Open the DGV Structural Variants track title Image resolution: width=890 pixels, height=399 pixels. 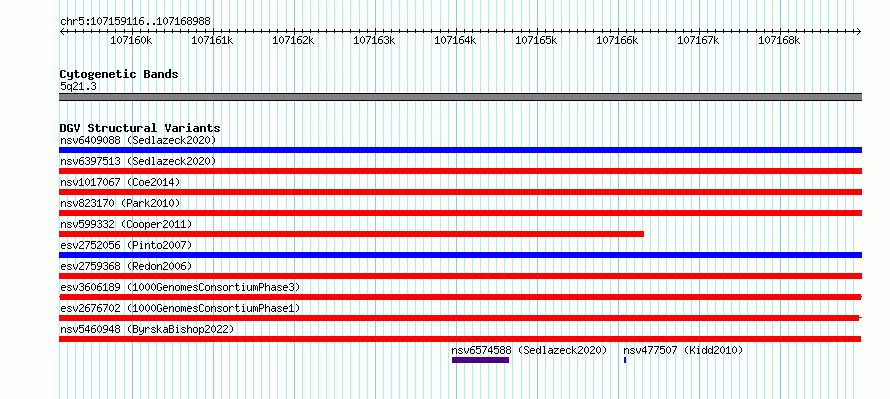tap(140, 128)
